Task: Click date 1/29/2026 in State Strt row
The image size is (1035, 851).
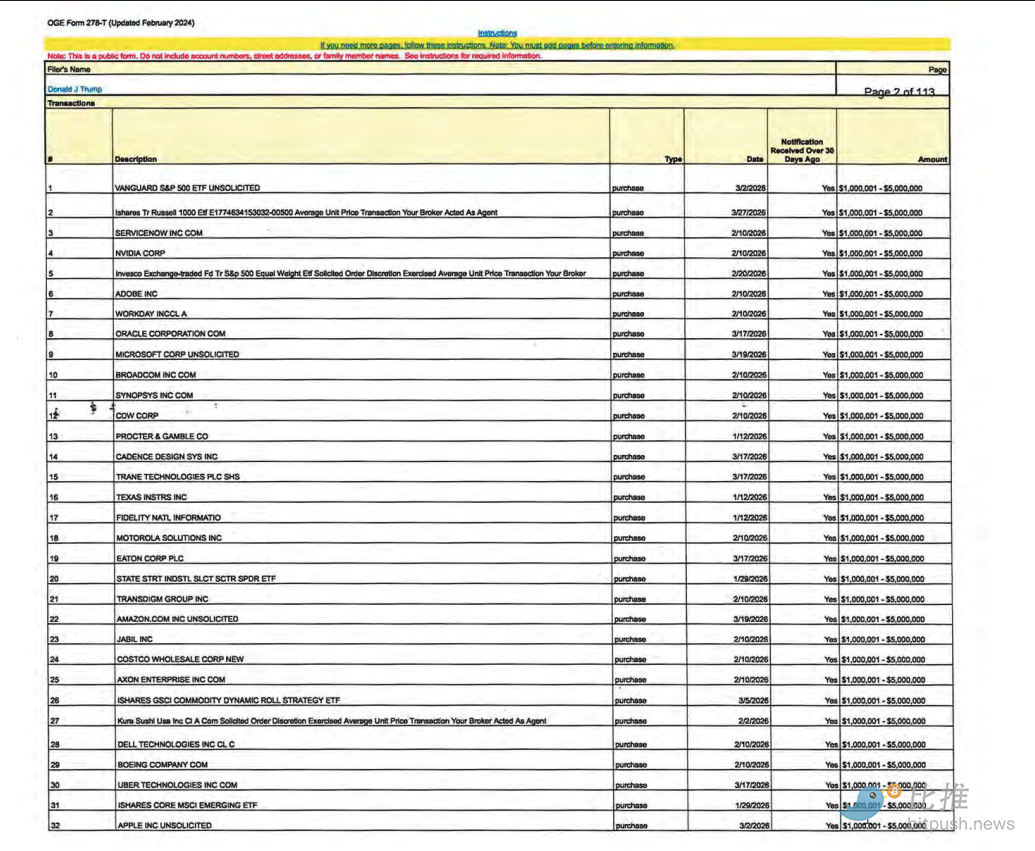Action: tap(750, 579)
